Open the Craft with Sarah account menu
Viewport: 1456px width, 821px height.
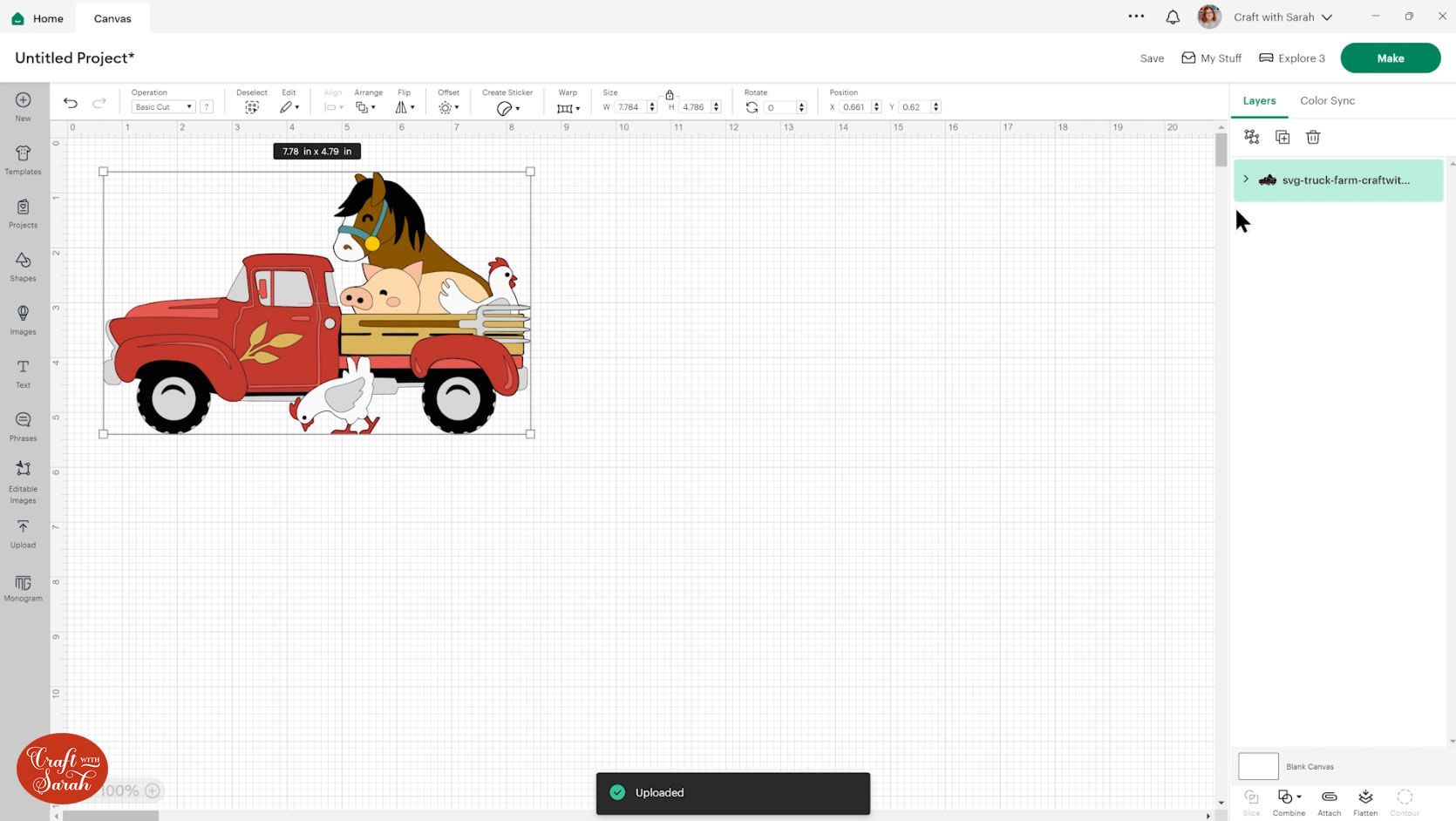click(1283, 17)
